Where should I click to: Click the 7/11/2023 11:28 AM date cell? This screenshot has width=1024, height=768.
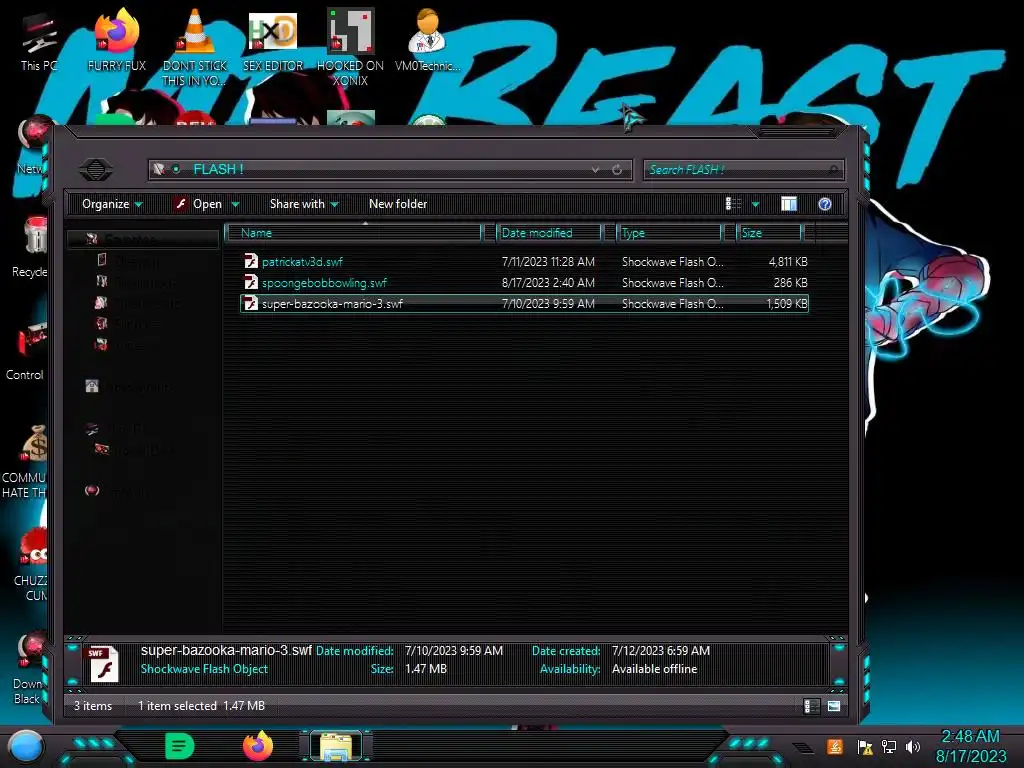coord(548,262)
